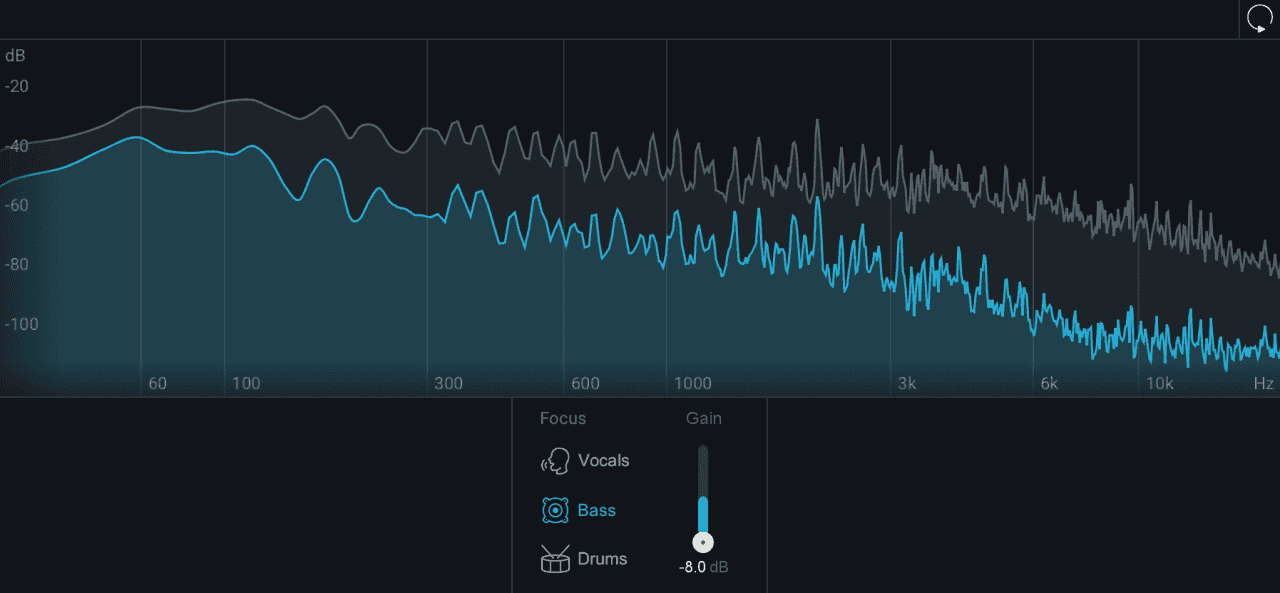Click the -20 dB scale label
The height and width of the screenshot is (593, 1280).
click(x=17, y=87)
